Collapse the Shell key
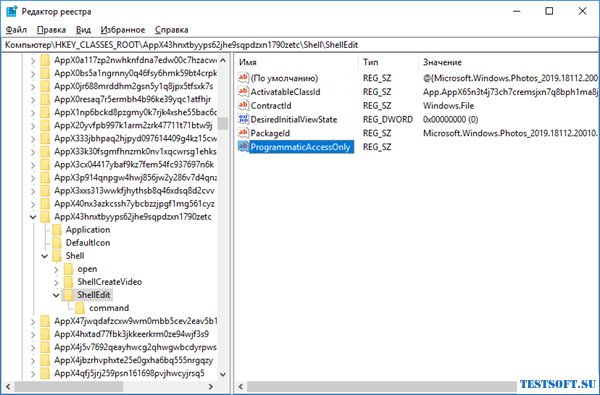 (x=45, y=256)
